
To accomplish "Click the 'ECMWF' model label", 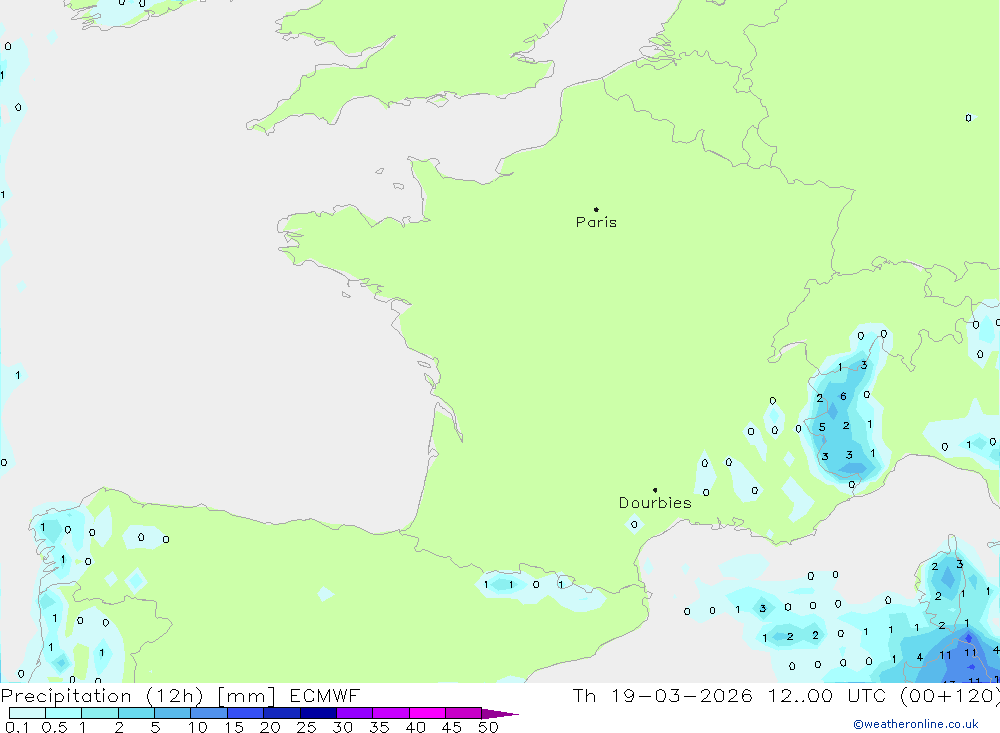I will click(325, 695).
